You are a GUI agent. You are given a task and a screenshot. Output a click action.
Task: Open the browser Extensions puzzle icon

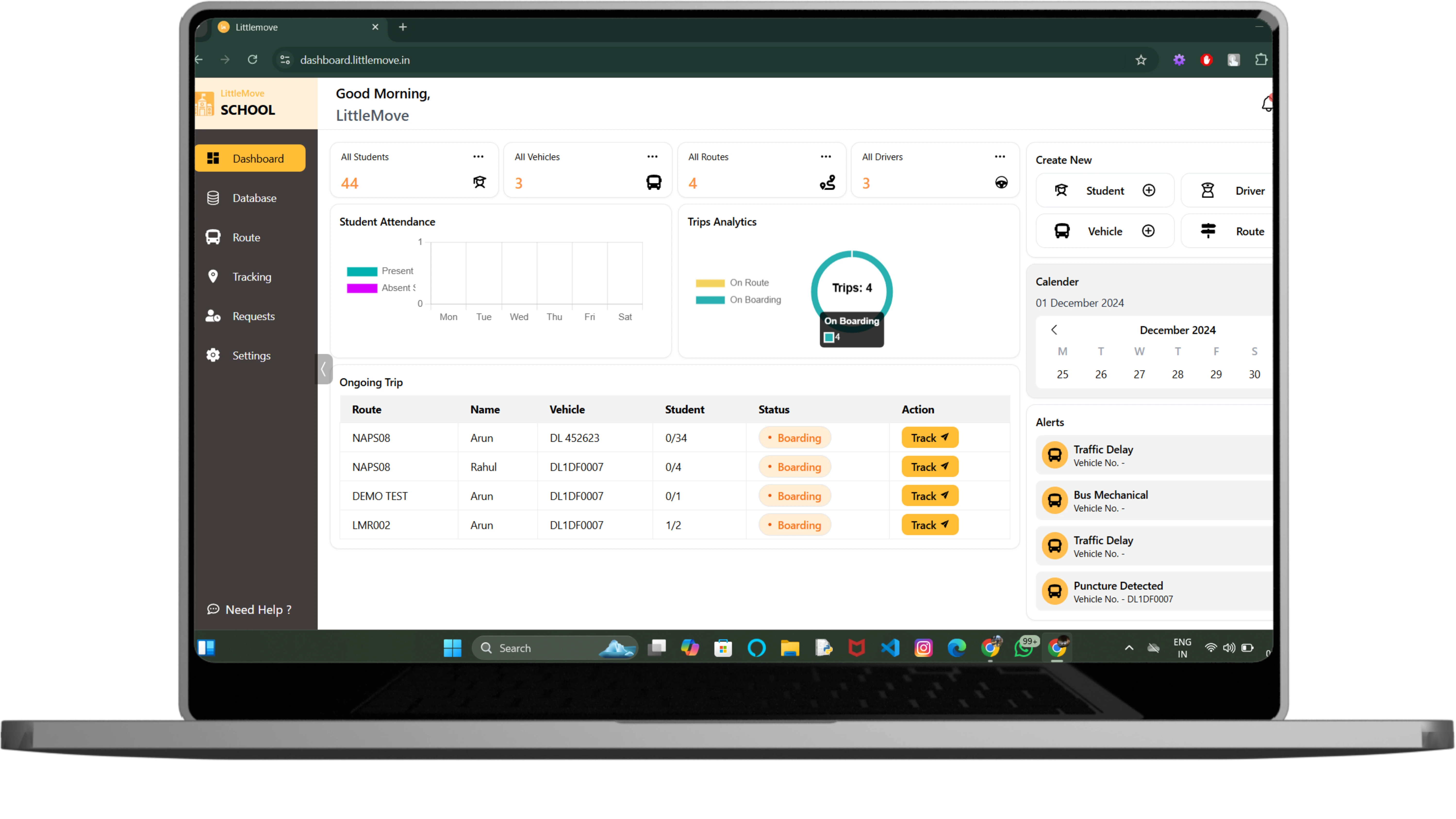1260,59
